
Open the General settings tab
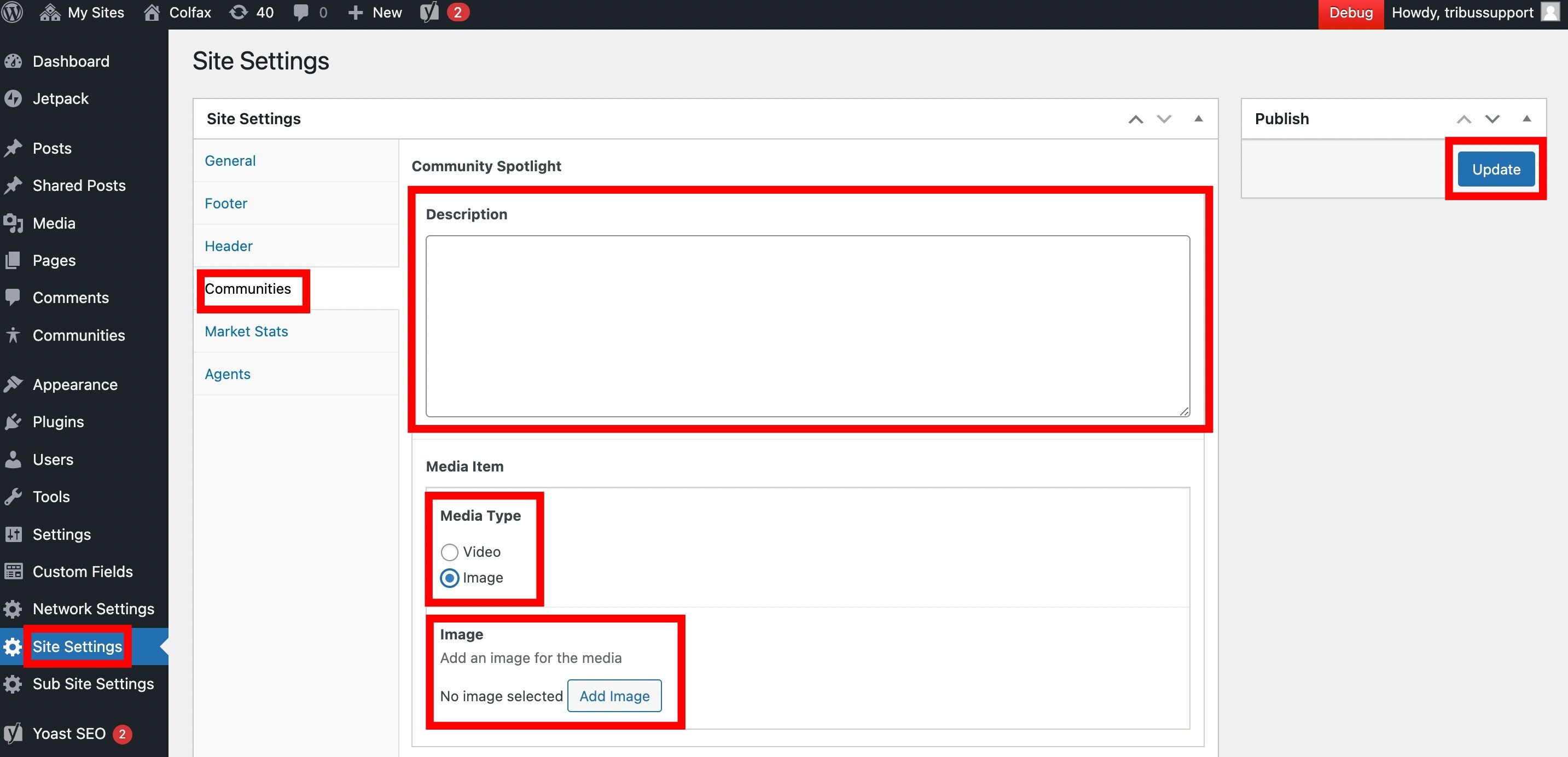coord(296,161)
